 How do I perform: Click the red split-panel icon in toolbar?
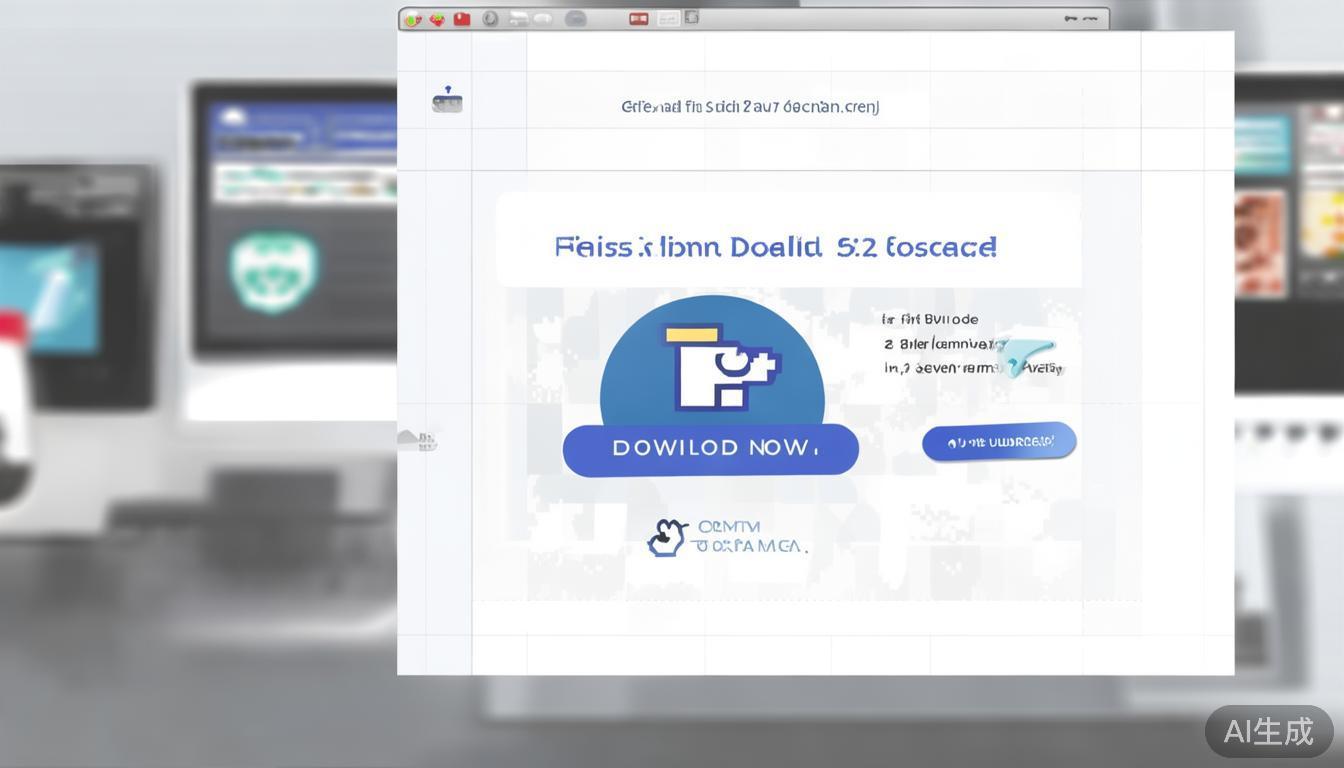pyautogui.click(x=638, y=19)
